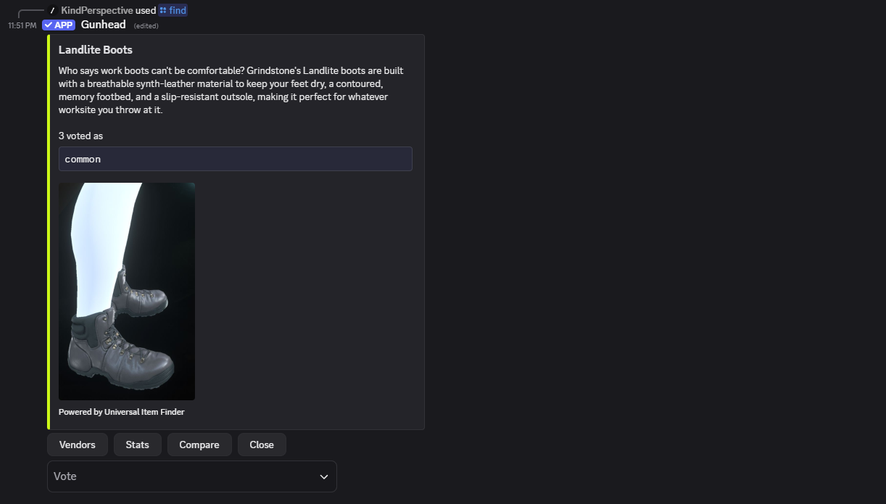Select the KindPerspective username
The width and height of the screenshot is (886, 504).
pyautogui.click(x=97, y=10)
